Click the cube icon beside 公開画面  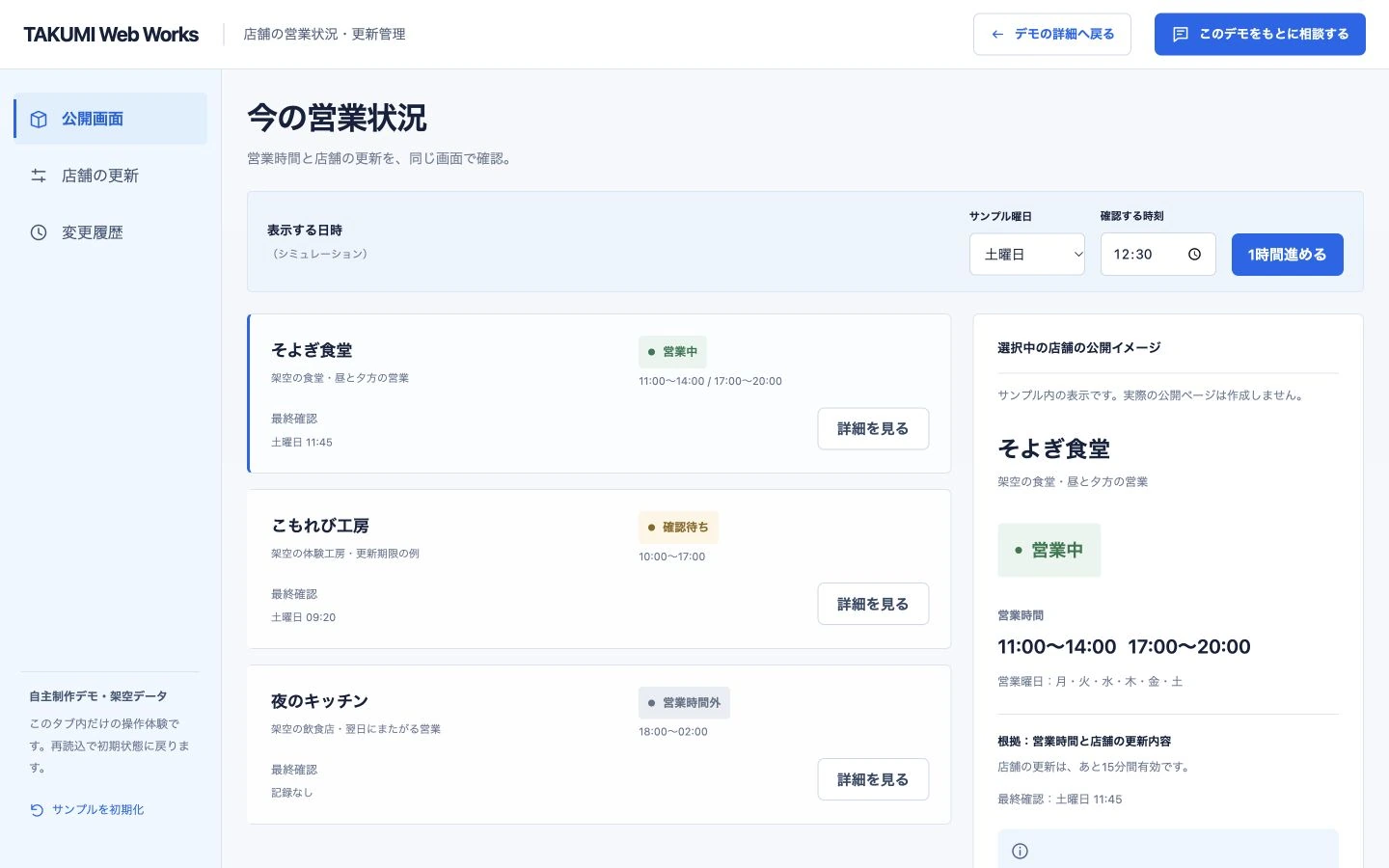[39, 119]
